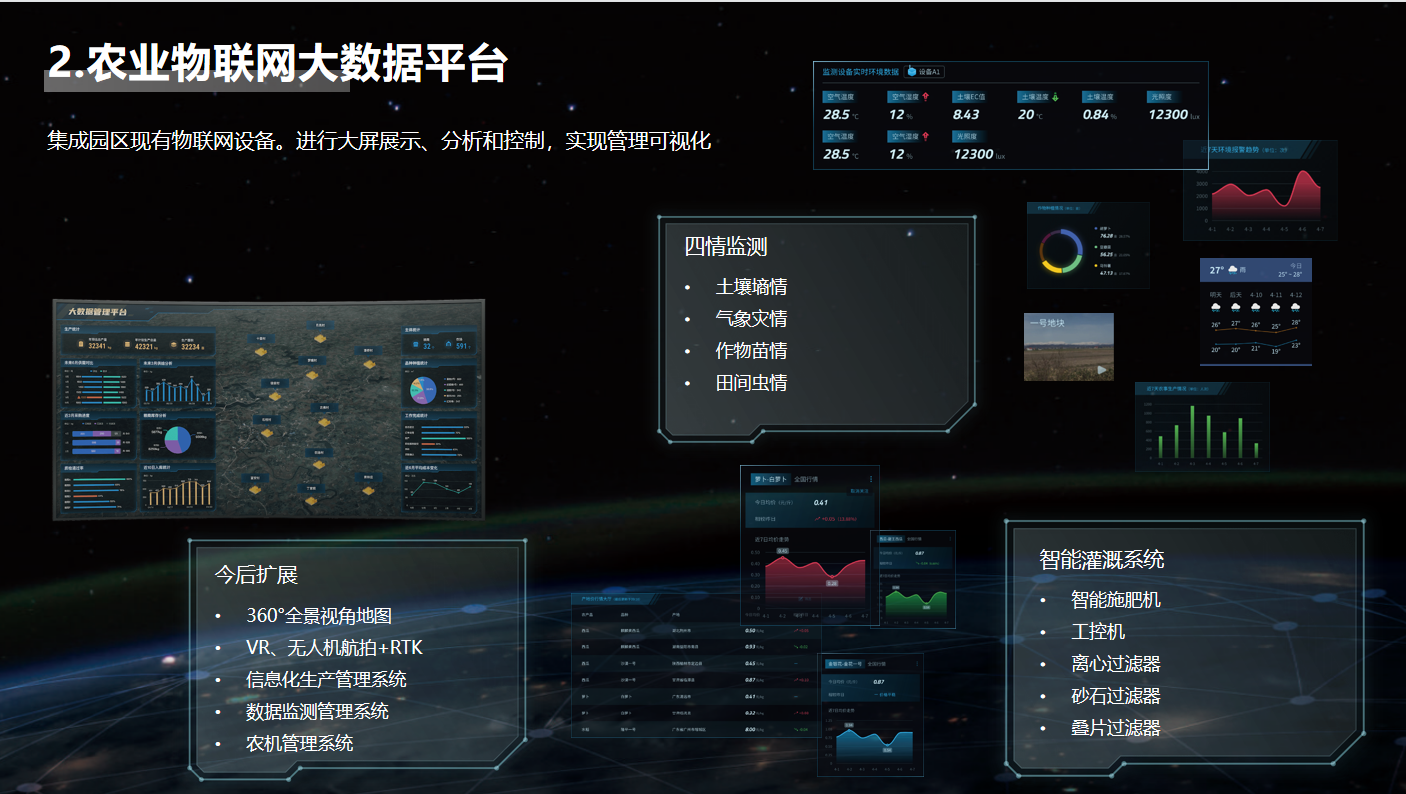
Task: Click the 今日均价 value 0.41
Action: (821, 502)
